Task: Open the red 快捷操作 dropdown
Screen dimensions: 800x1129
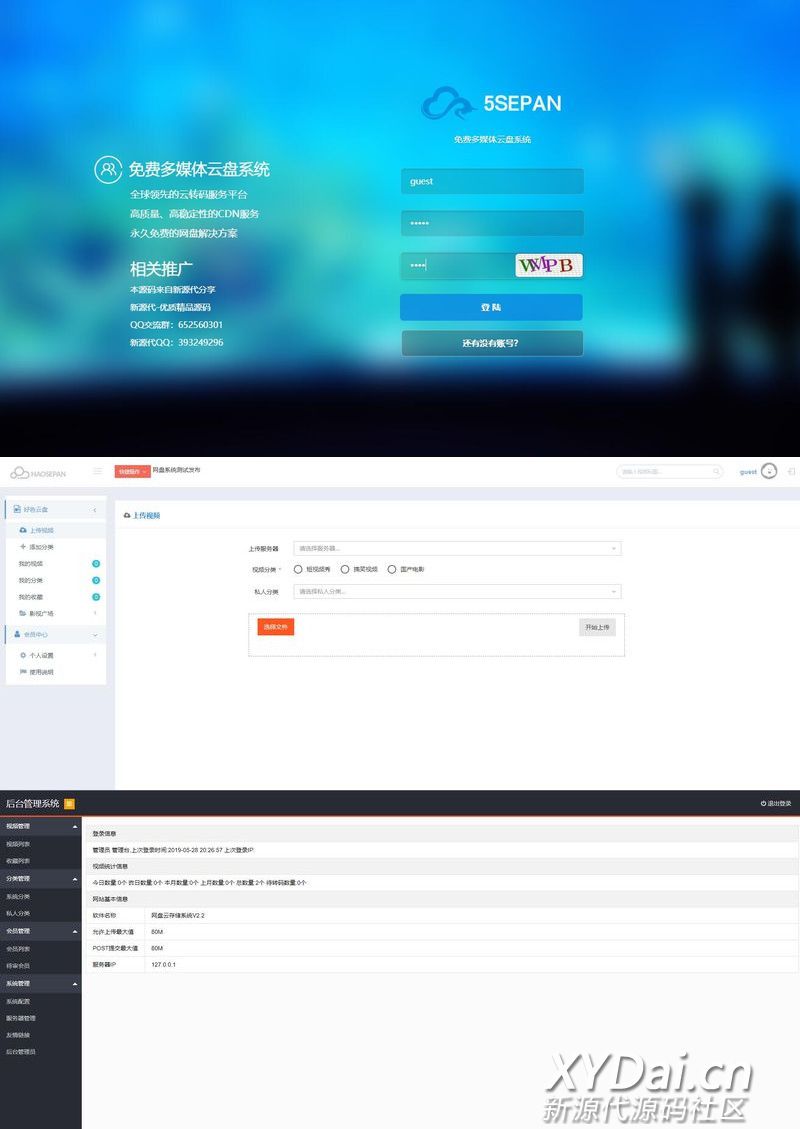Action: [132, 472]
